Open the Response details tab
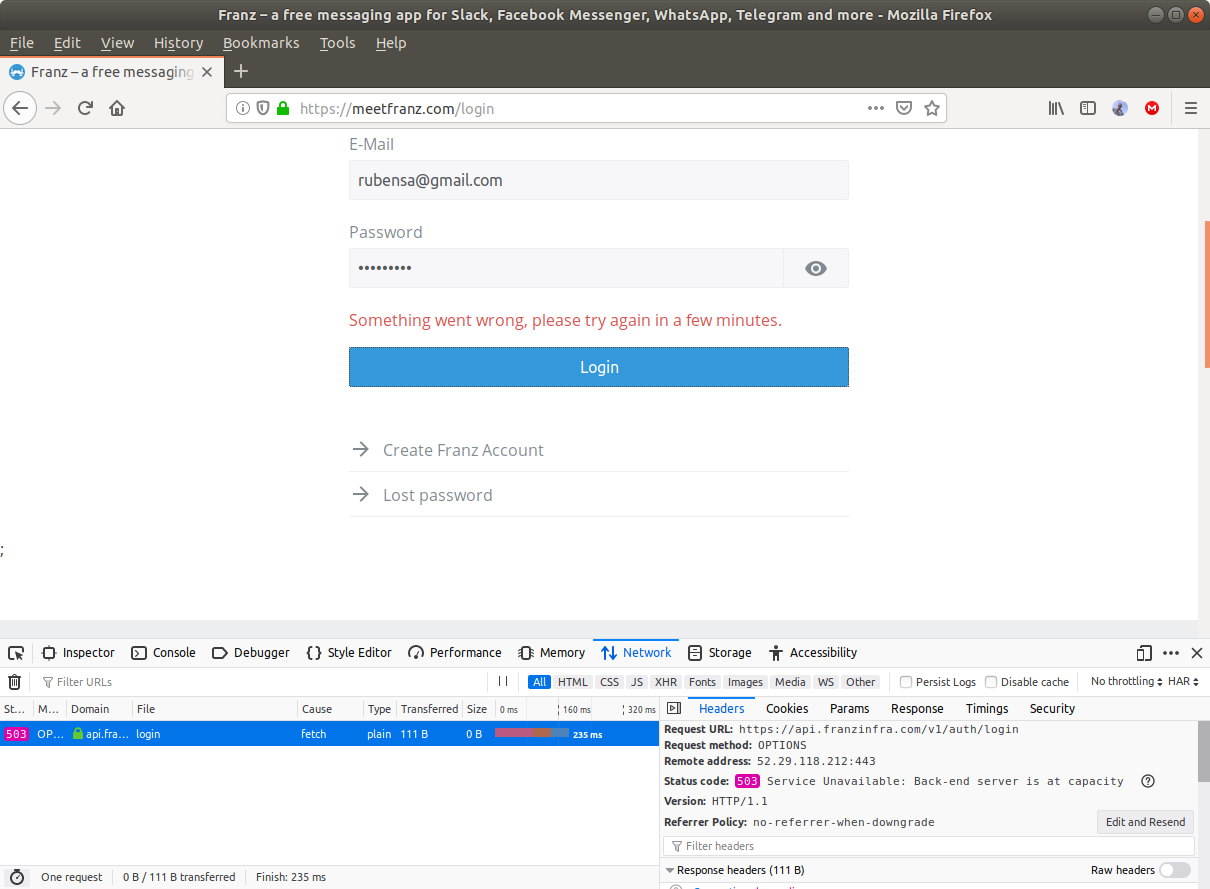The height and width of the screenshot is (889, 1210). pyautogui.click(x=917, y=708)
